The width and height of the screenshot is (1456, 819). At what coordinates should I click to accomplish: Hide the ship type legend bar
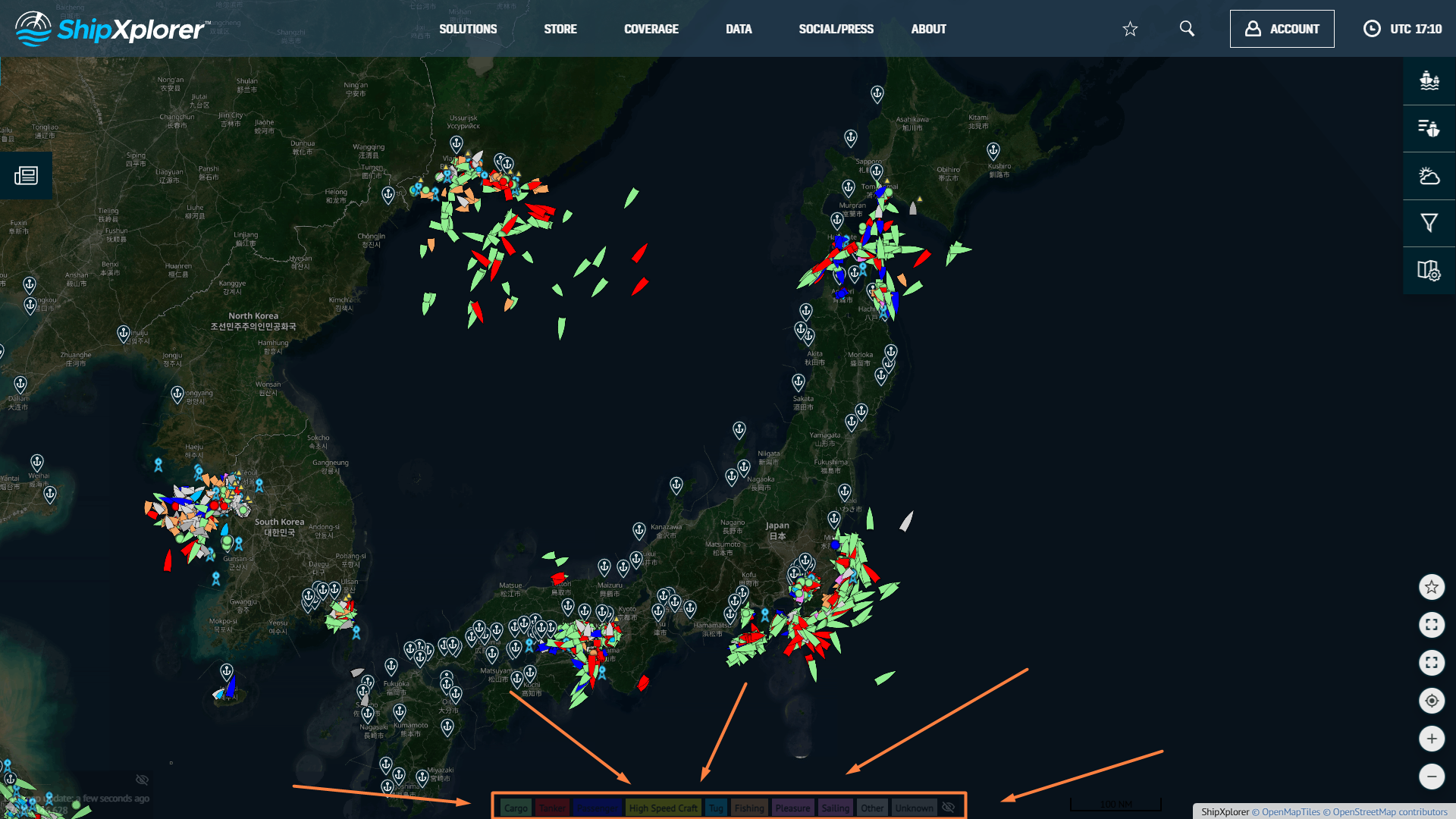[949, 808]
